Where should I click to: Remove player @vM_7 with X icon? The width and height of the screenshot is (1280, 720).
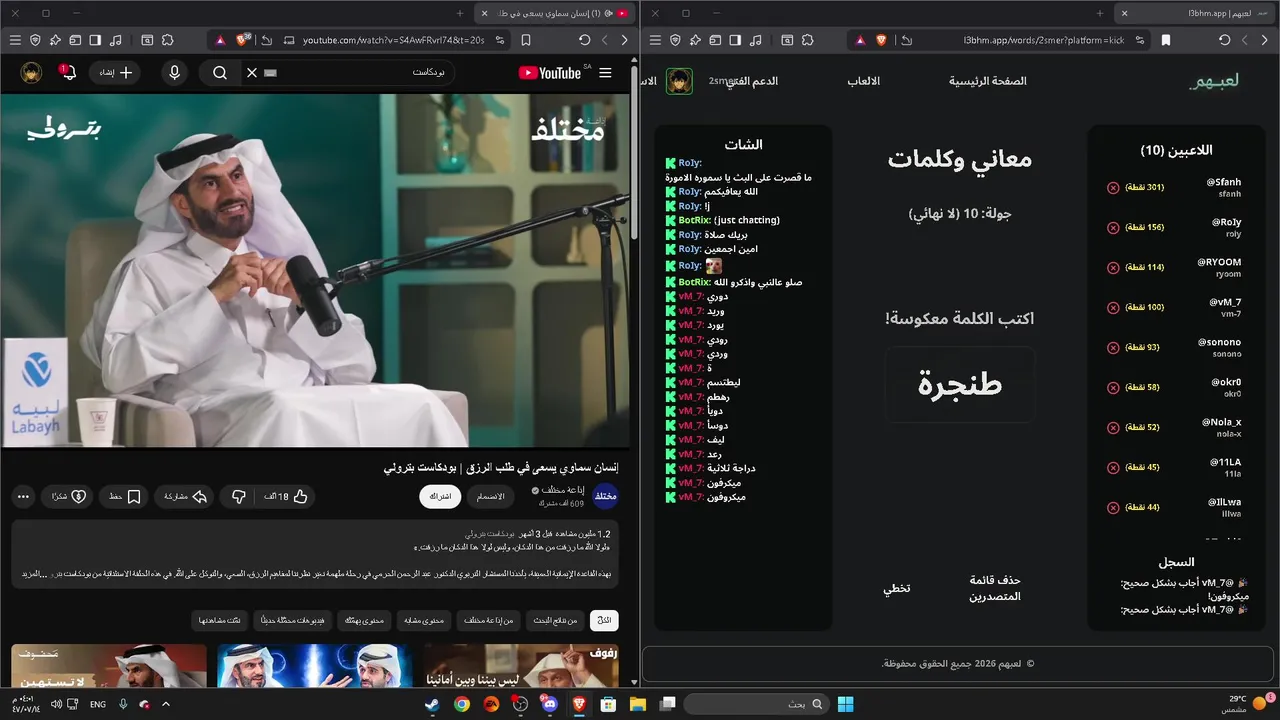click(x=1113, y=308)
